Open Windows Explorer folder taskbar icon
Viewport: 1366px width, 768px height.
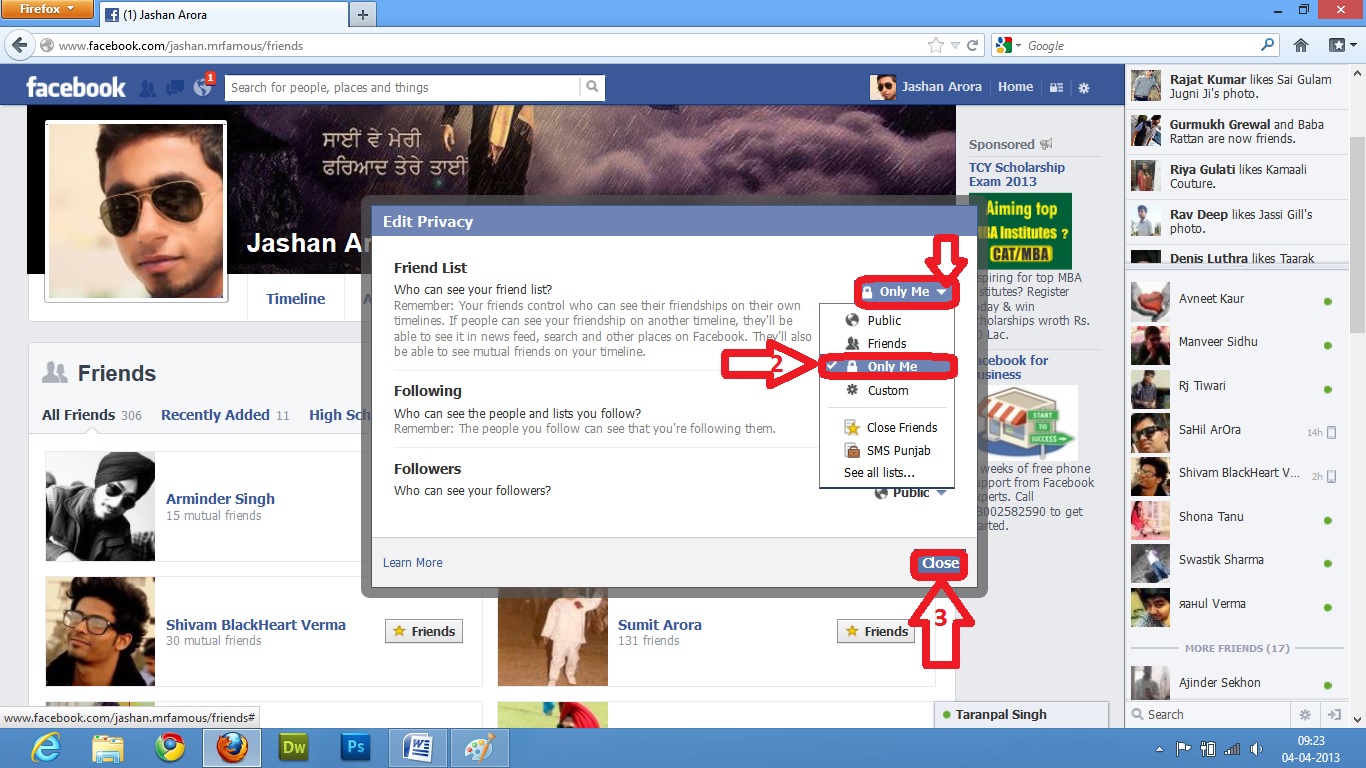point(108,748)
